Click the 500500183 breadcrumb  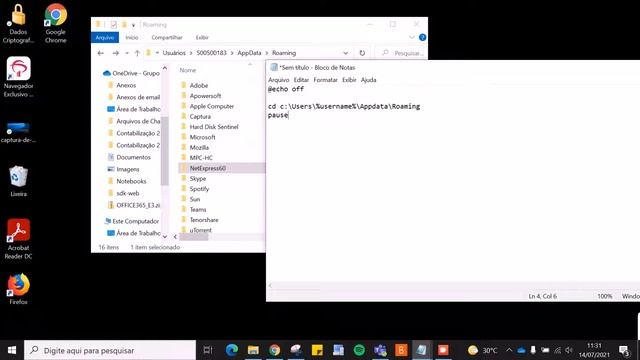point(211,53)
